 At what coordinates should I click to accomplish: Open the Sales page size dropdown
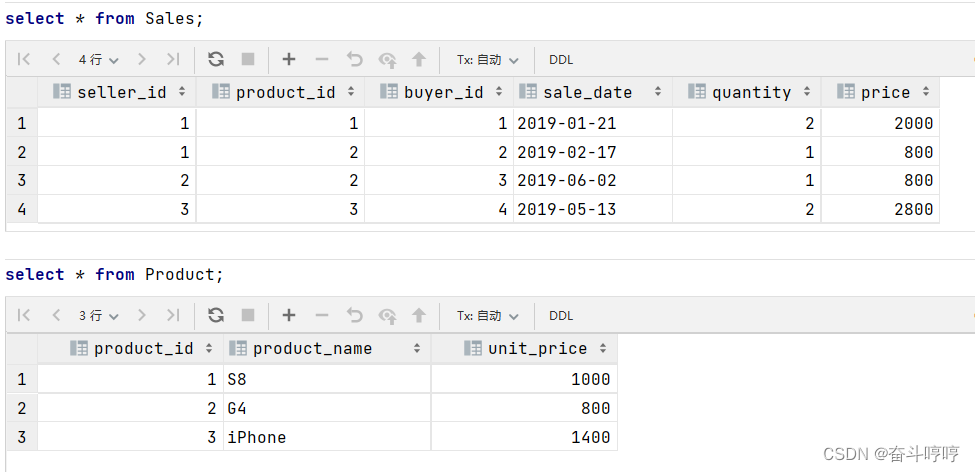pyautogui.click(x=98, y=59)
